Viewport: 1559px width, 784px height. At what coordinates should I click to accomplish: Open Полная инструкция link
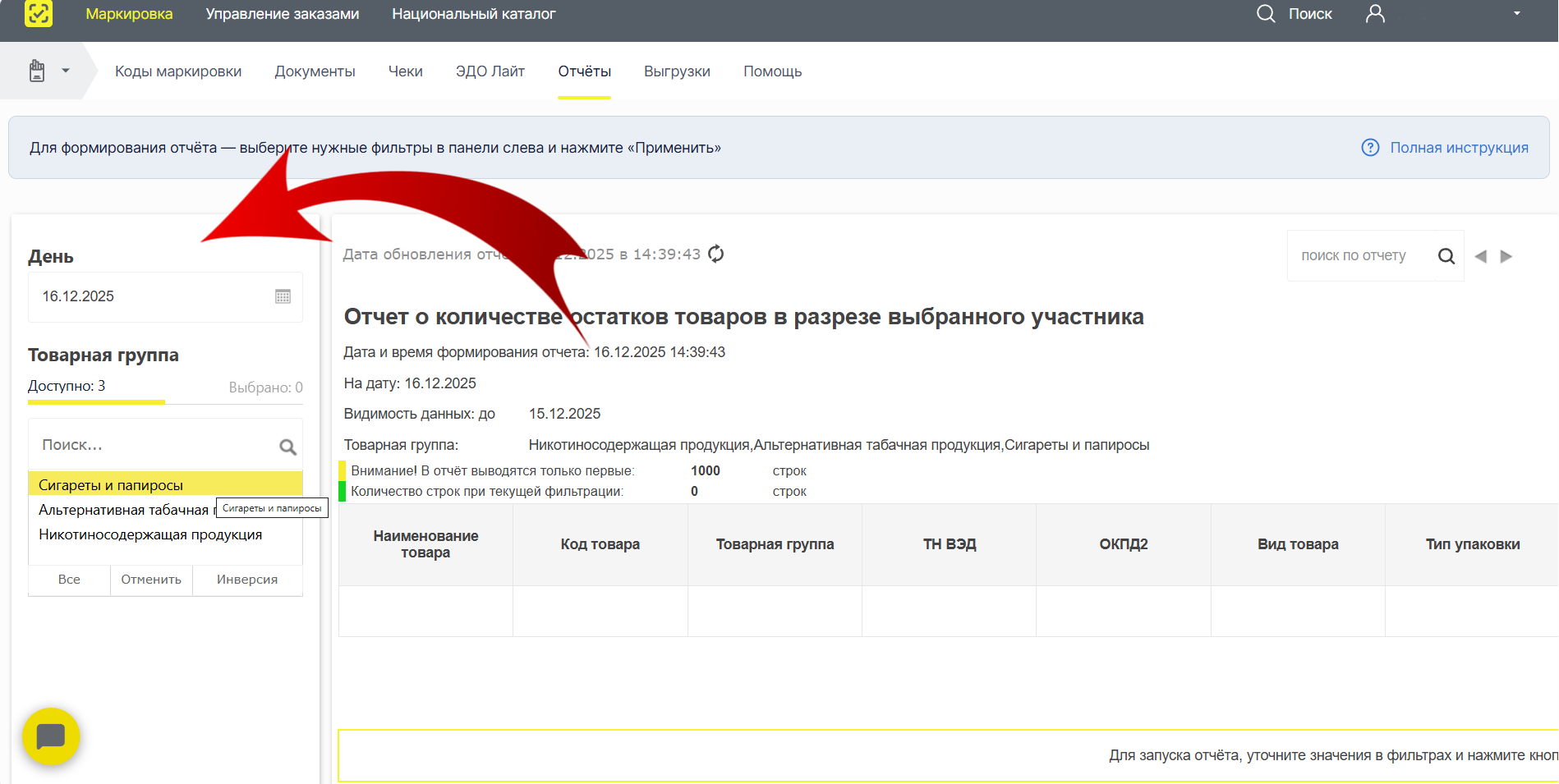point(1459,148)
